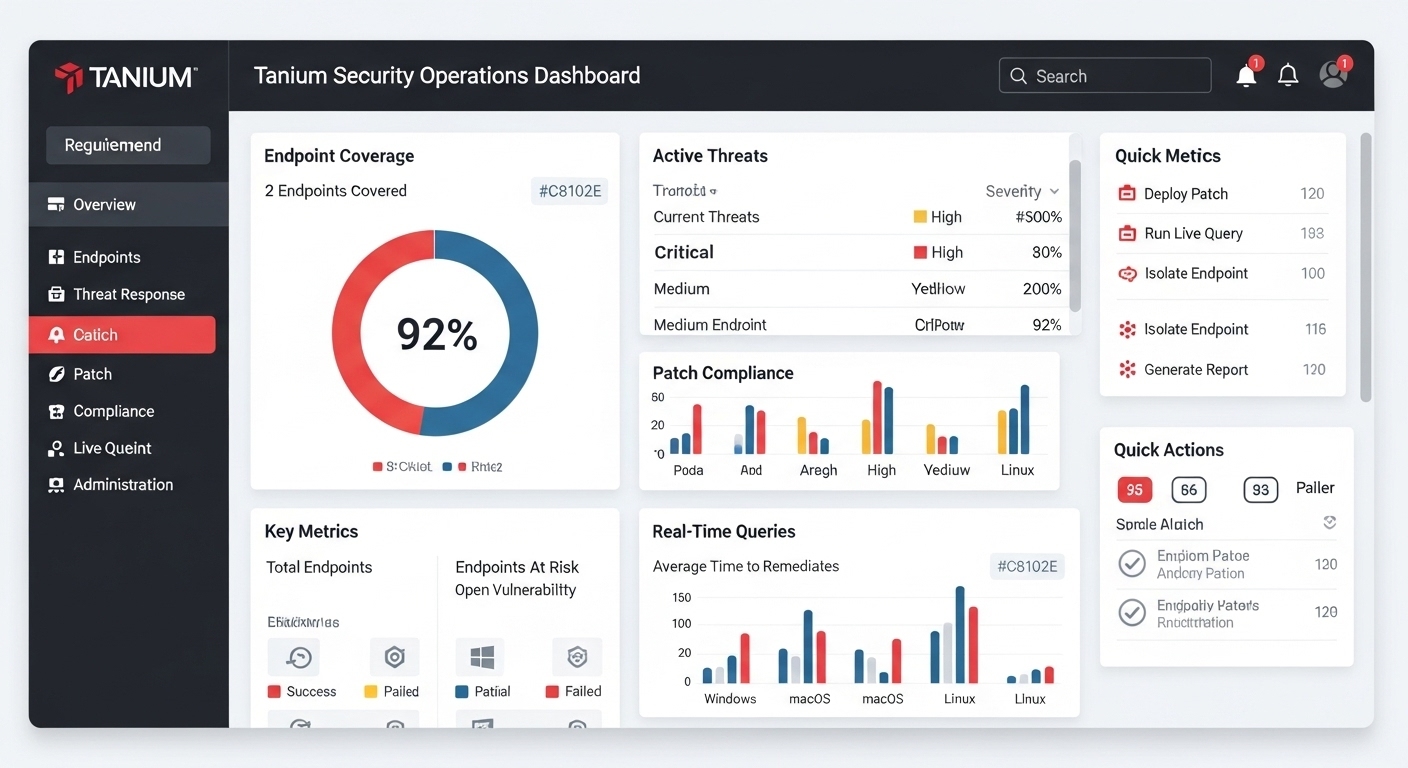The width and height of the screenshot is (1408, 768).
Task: Click the second bell icon without badge
Action: point(1288,75)
